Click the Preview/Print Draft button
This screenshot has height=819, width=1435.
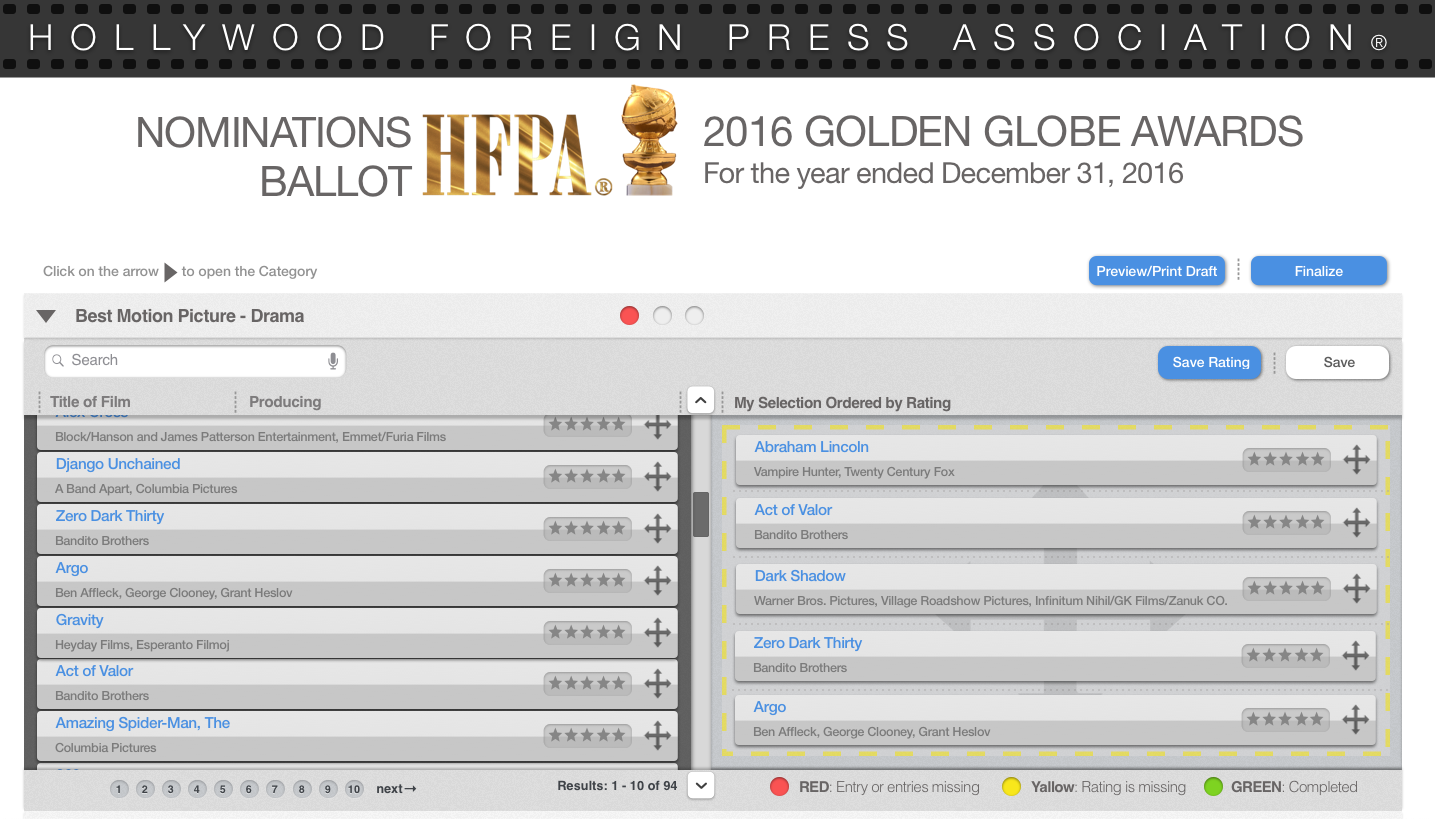point(1156,271)
